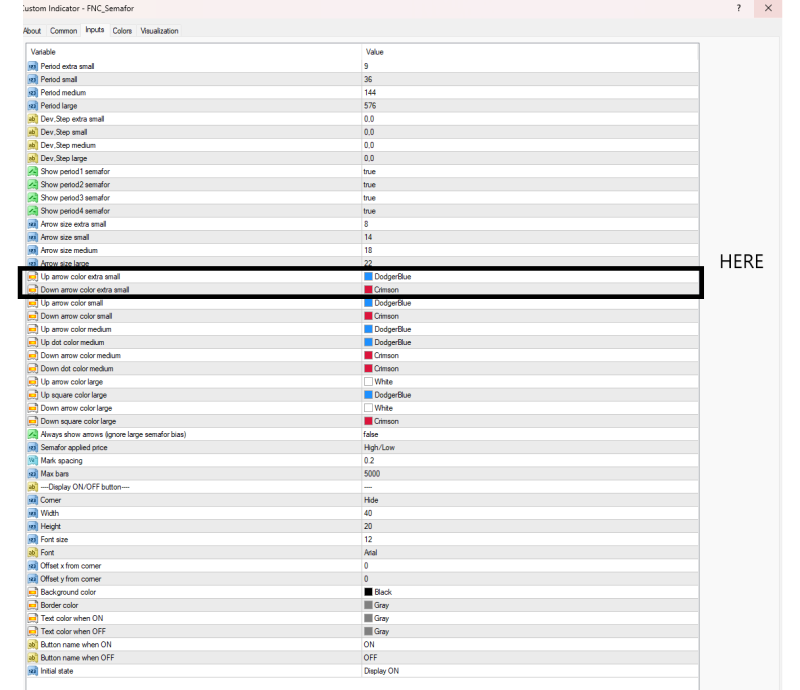This screenshot has height=690, width=800.
Task: Click the Offset y from corner label
Action: [x=71, y=579]
